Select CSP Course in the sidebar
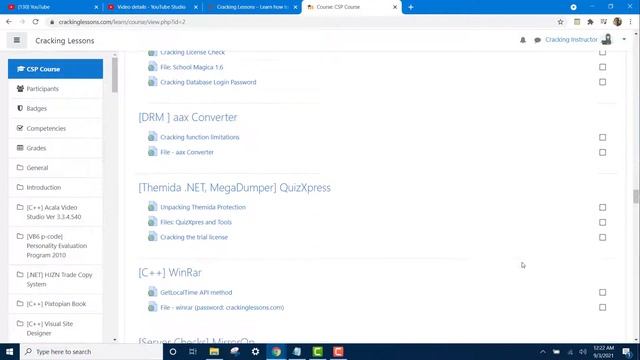 56,69
